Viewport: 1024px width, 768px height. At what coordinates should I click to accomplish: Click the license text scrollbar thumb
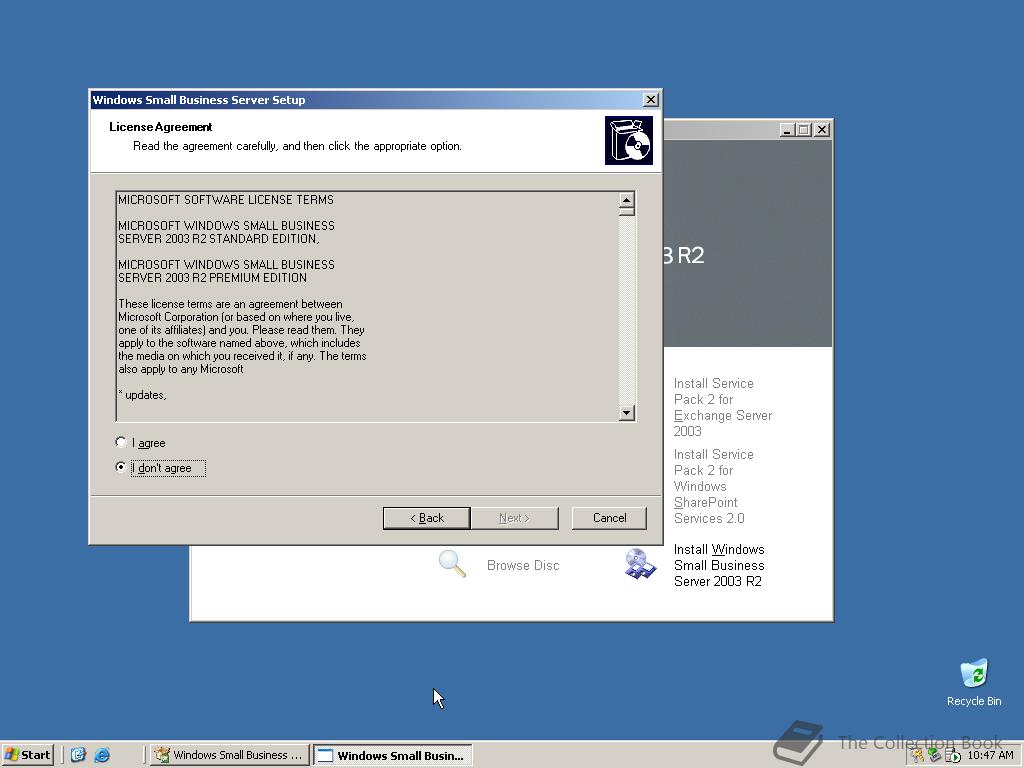(627, 211)
